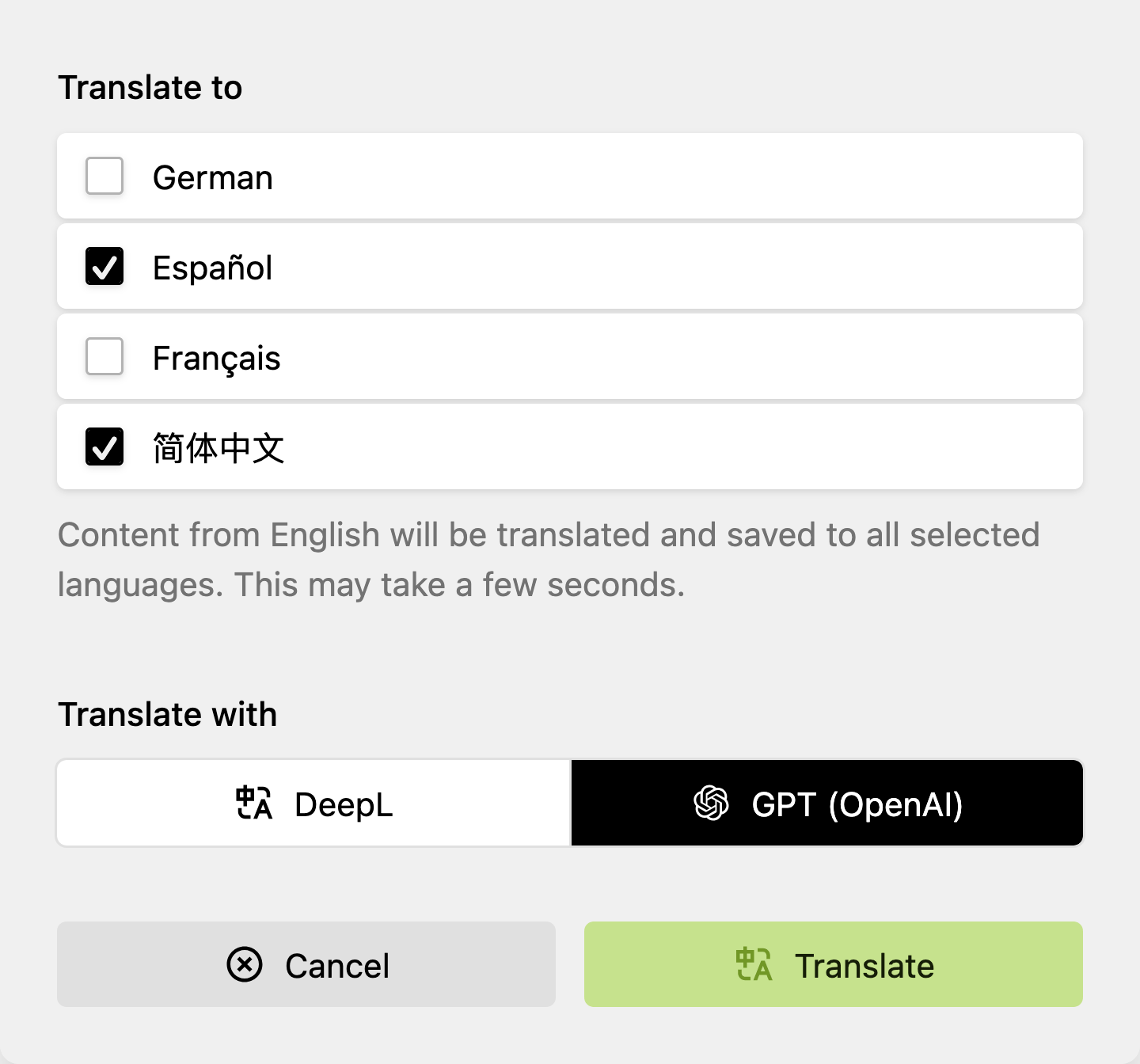Click the OpenAI logo inside GPT button
Viewport: 1140px width, 1064px height.
point(711,803)
